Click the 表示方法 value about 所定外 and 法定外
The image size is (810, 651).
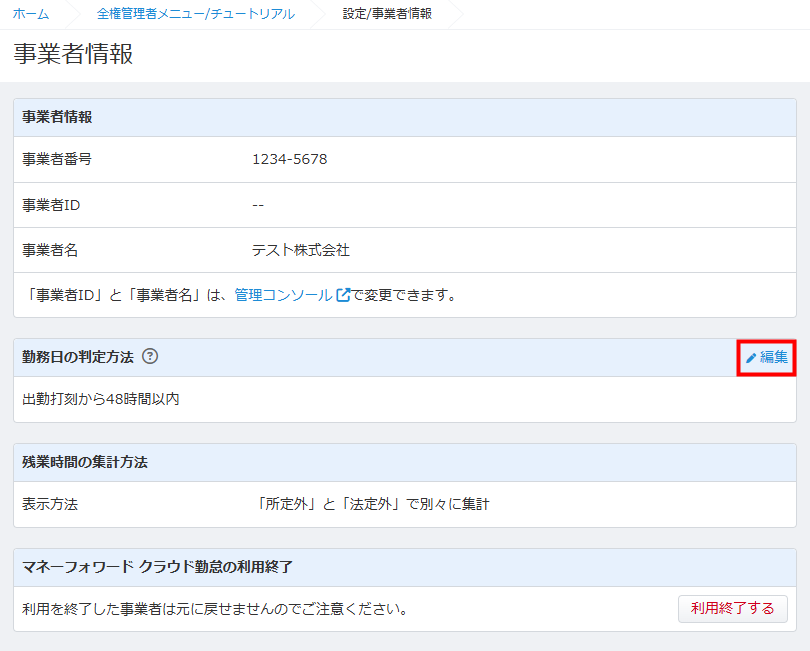tap(372, 504)
